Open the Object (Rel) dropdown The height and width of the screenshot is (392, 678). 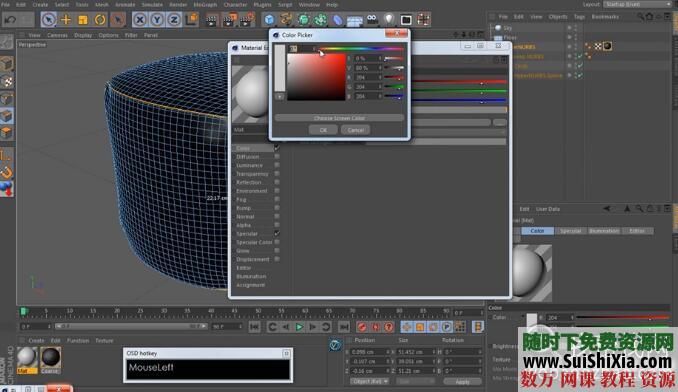[x=370, y=381]
